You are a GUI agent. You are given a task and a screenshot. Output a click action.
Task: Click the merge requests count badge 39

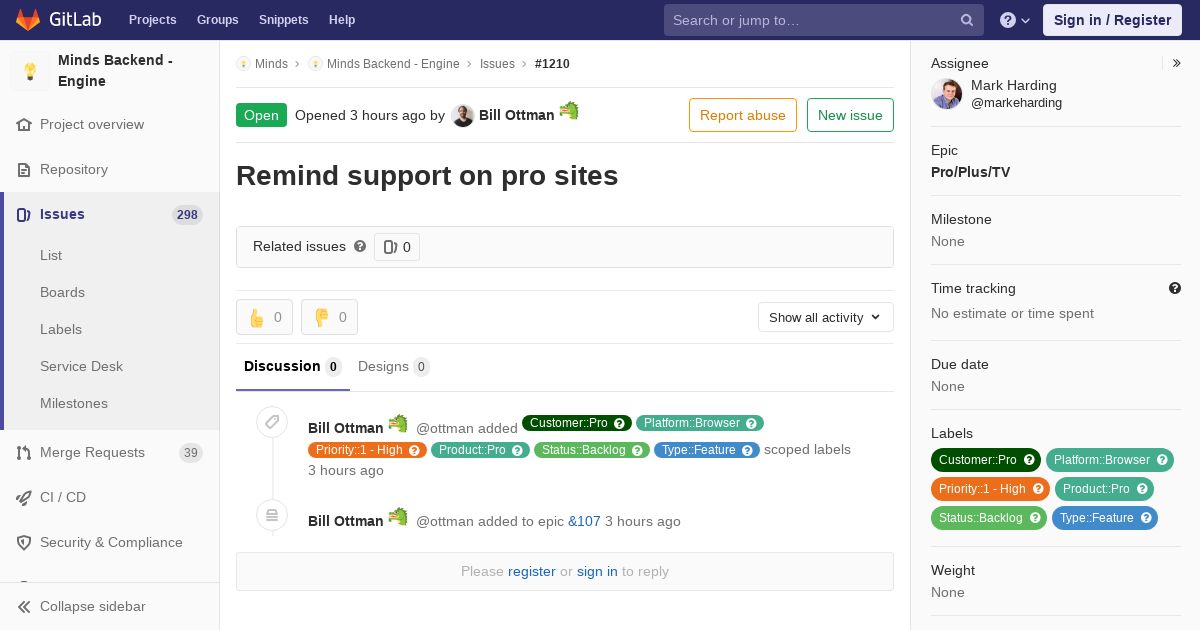190,452
